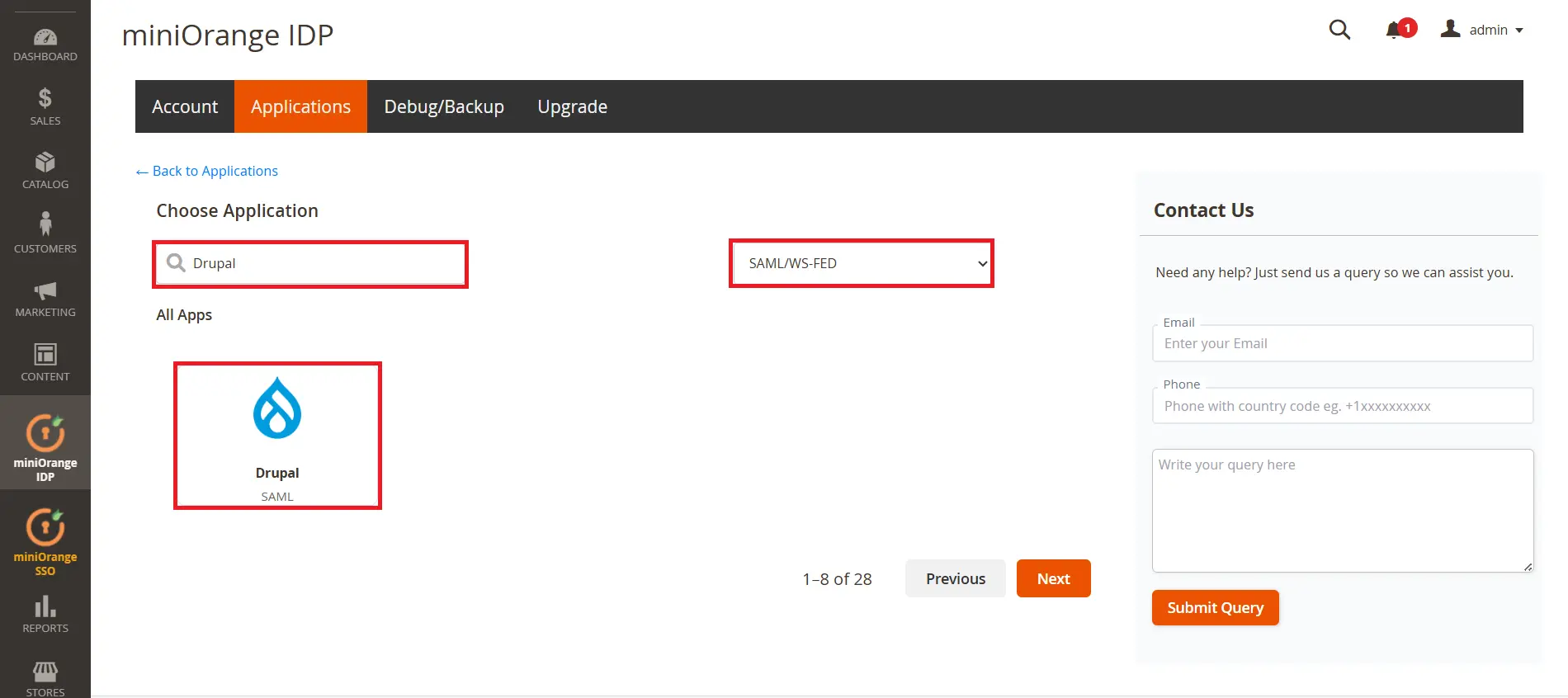The height and width of the screenshot is (698, 1568).
Task: Click the Next pagination button
Action: 1054,578
